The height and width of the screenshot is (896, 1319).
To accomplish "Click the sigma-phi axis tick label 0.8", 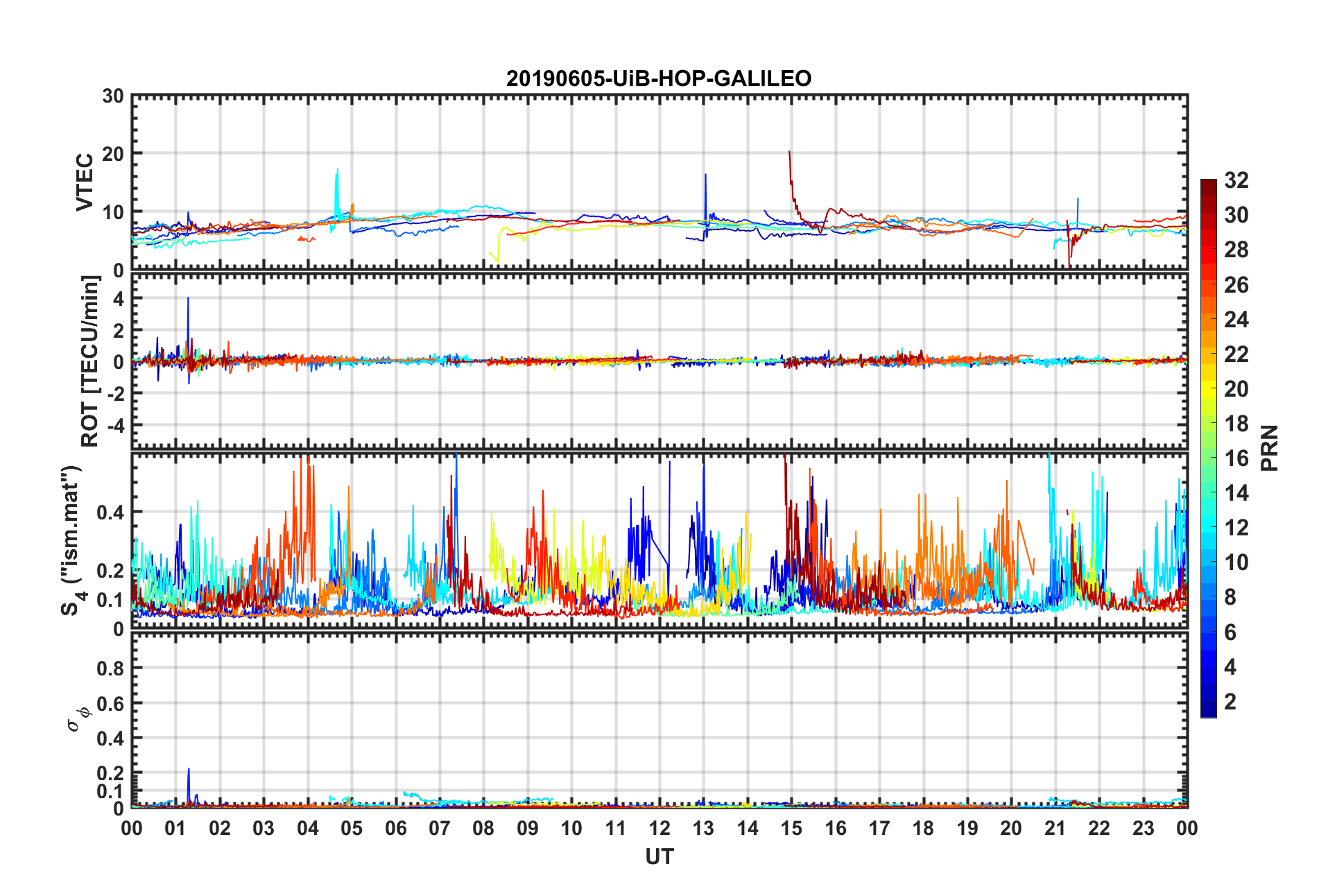I will (x=110, y=669).
